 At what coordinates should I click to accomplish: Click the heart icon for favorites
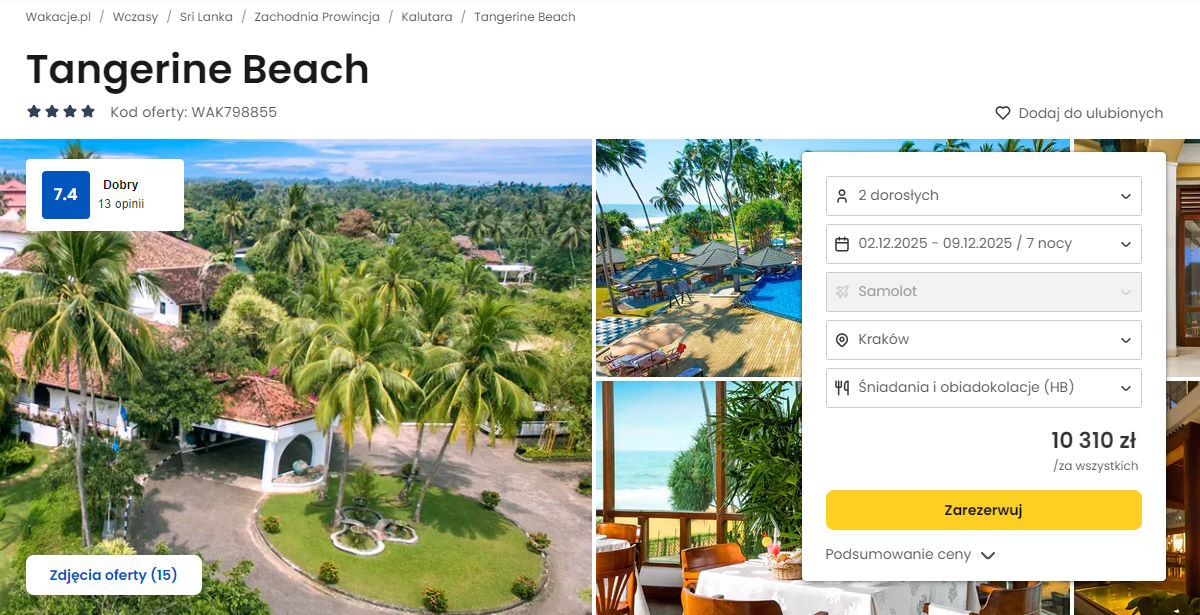(1003, 114)
